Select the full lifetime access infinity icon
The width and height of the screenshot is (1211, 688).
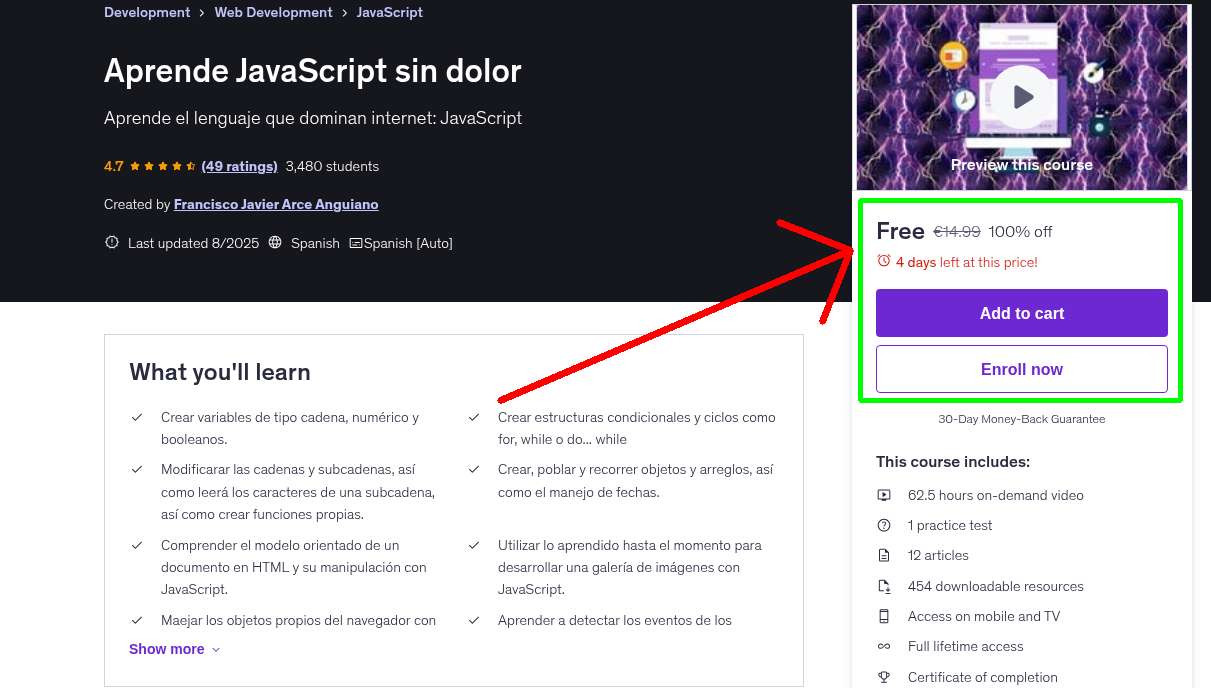pyautogui.click(x=884, y=646)
